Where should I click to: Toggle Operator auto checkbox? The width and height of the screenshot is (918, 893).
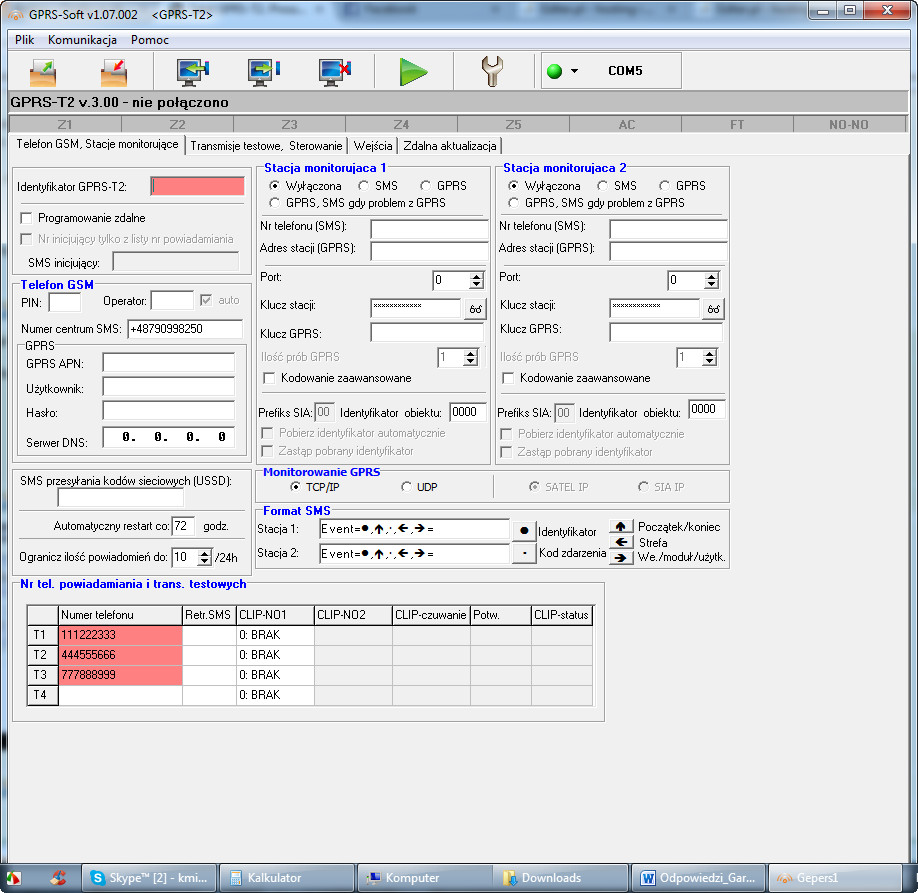pos(205,300)
